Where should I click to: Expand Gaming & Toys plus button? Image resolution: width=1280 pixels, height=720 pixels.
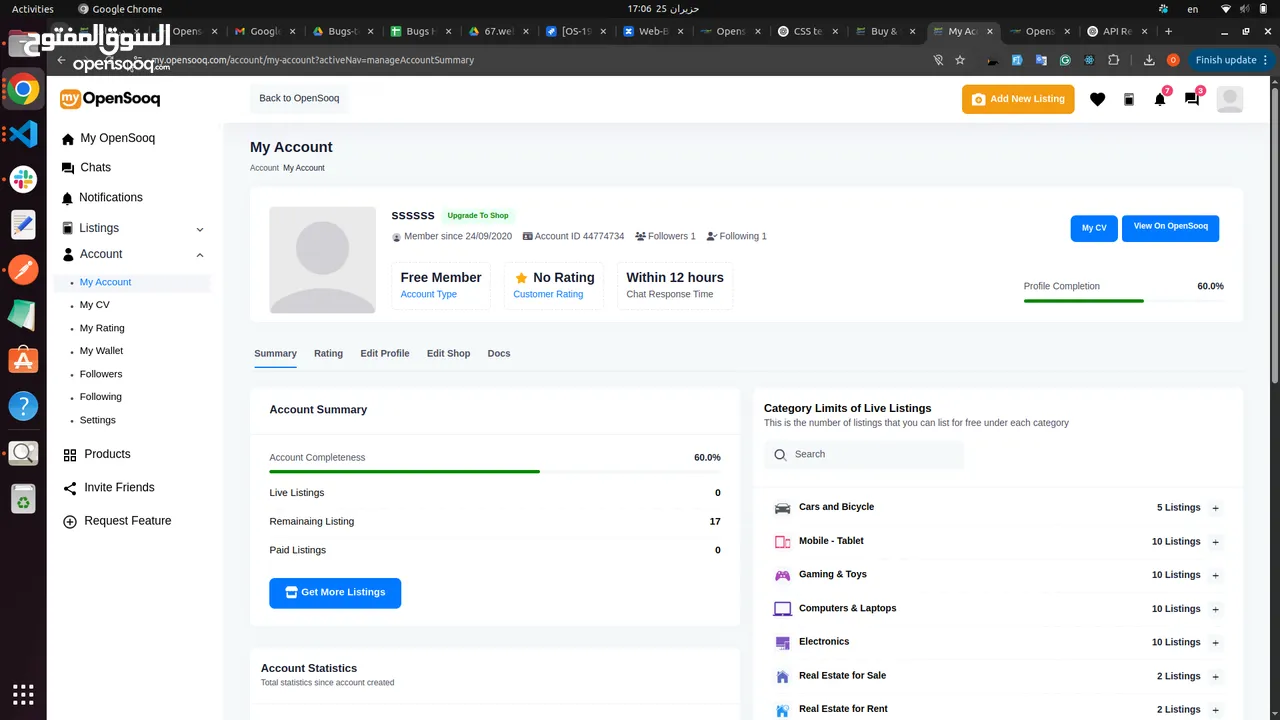(1216, 575)
